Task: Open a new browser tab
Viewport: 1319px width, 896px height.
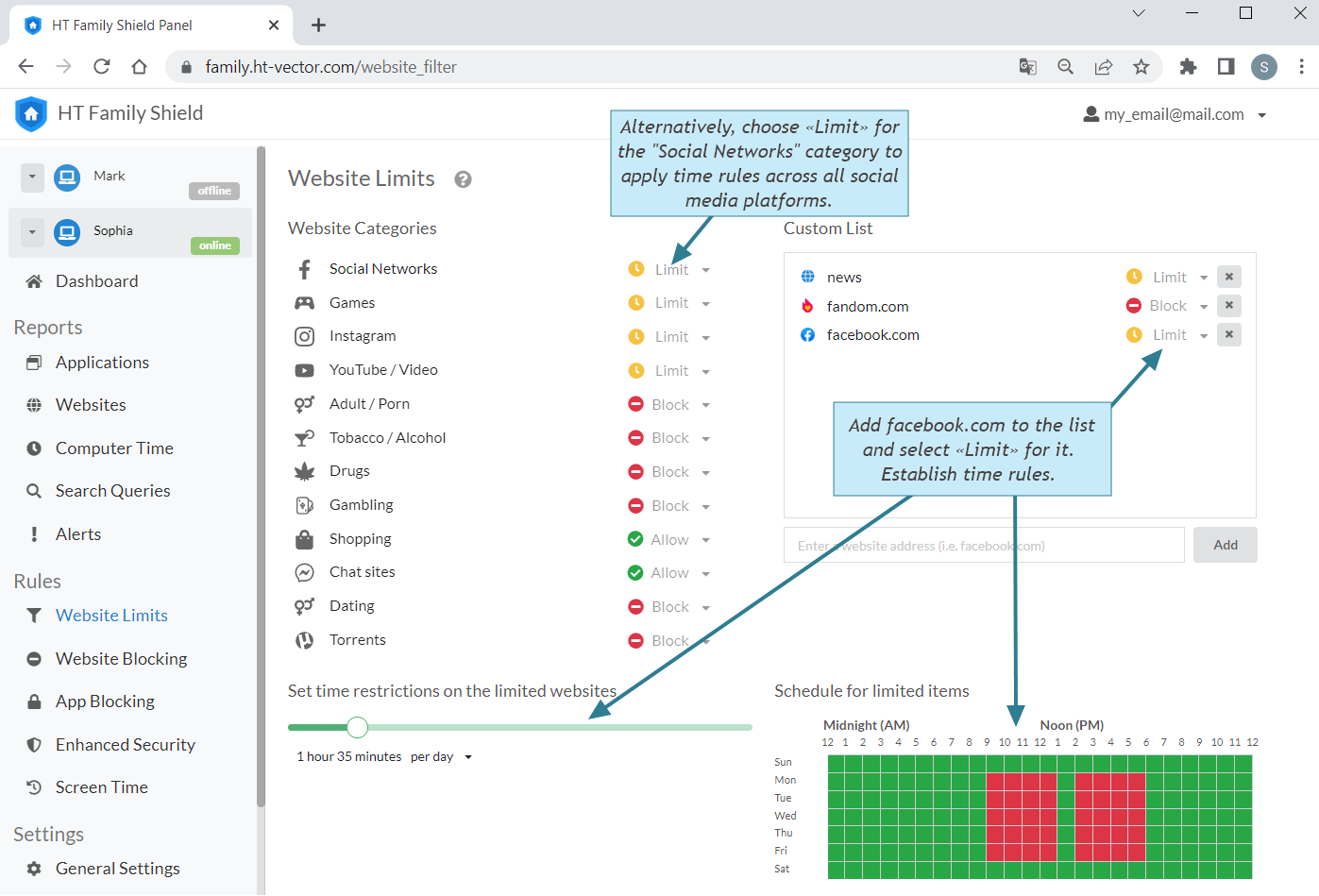Action: (318, 25)
